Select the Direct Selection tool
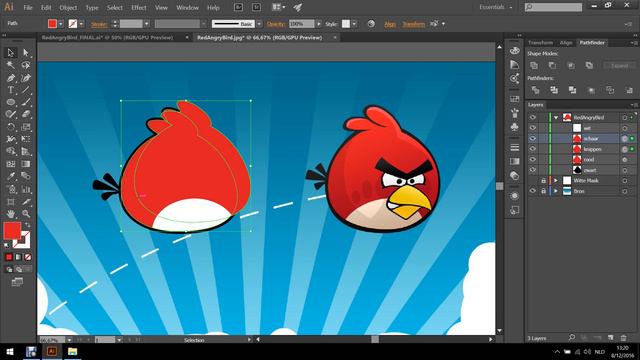Image resolution: width=640 pixels, height=360 pixels. coord(26,53)
